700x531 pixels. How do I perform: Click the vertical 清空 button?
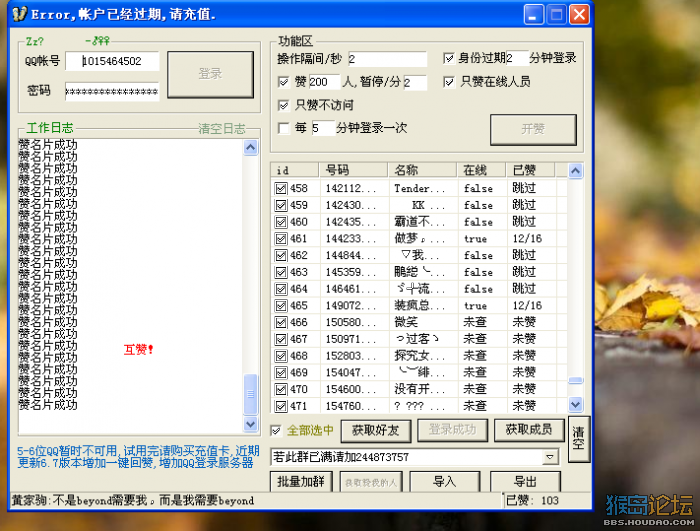[x=579, y=439]
